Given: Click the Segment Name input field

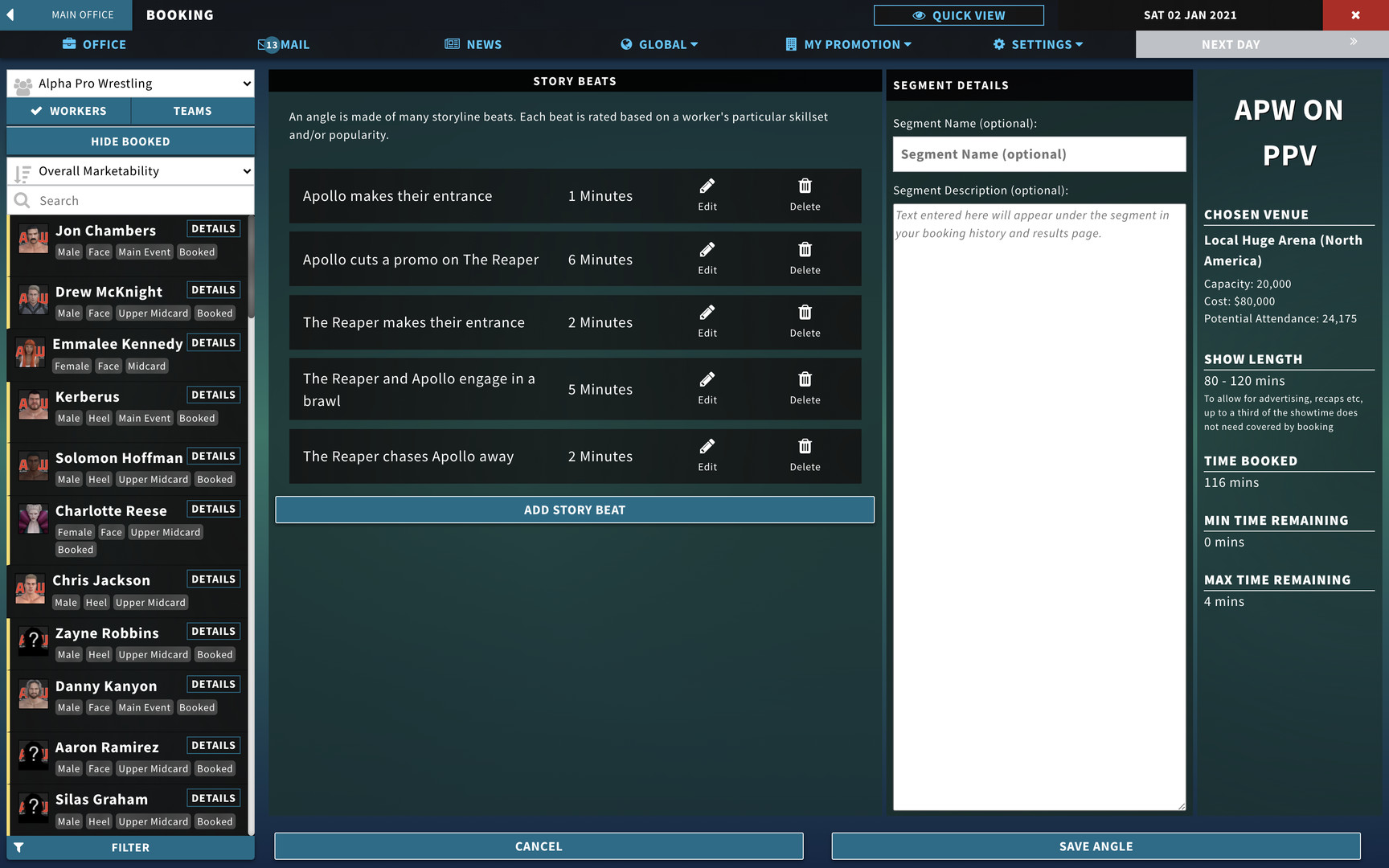Looking at the screenshot, I should [1039, 154].
